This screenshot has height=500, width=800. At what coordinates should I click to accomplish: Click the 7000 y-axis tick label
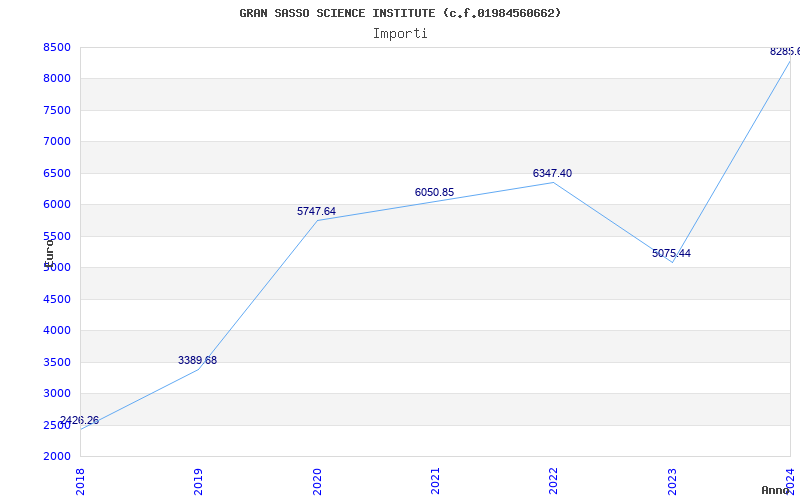pos(57,141)
